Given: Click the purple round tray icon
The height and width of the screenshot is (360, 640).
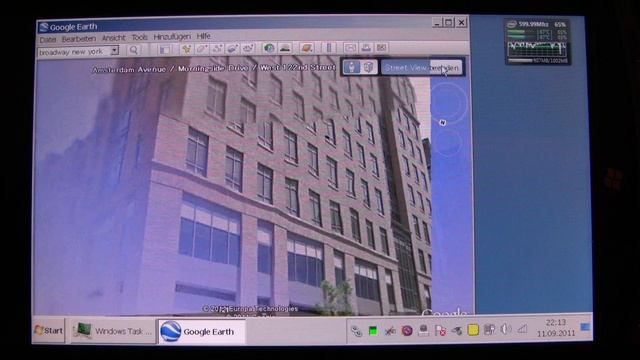Looking at the screenshot, I should coord(407,331).
